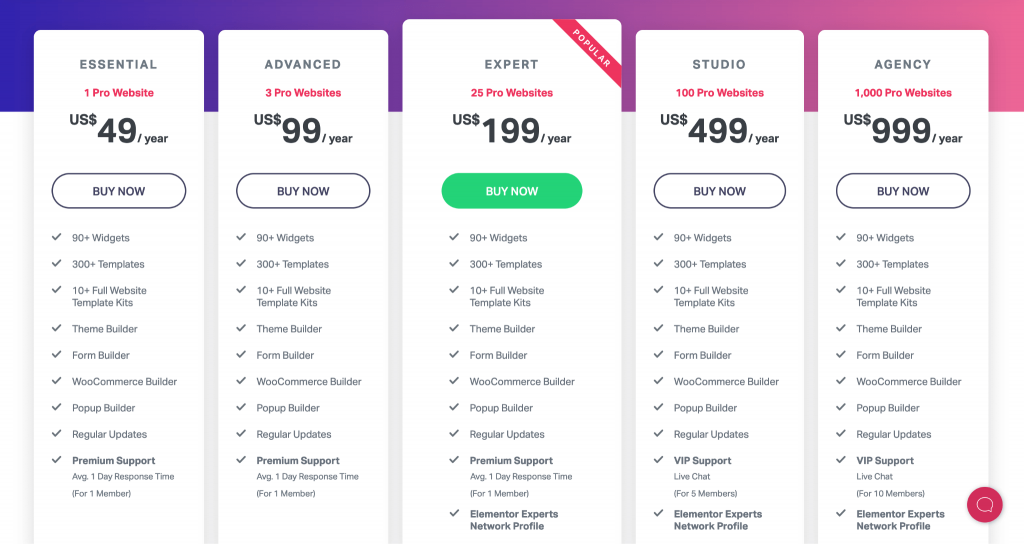Click the checkmark beside Agency's Popup Builder
The width and height of the screenshot is (1024, 544).
[x=841, y=408]
